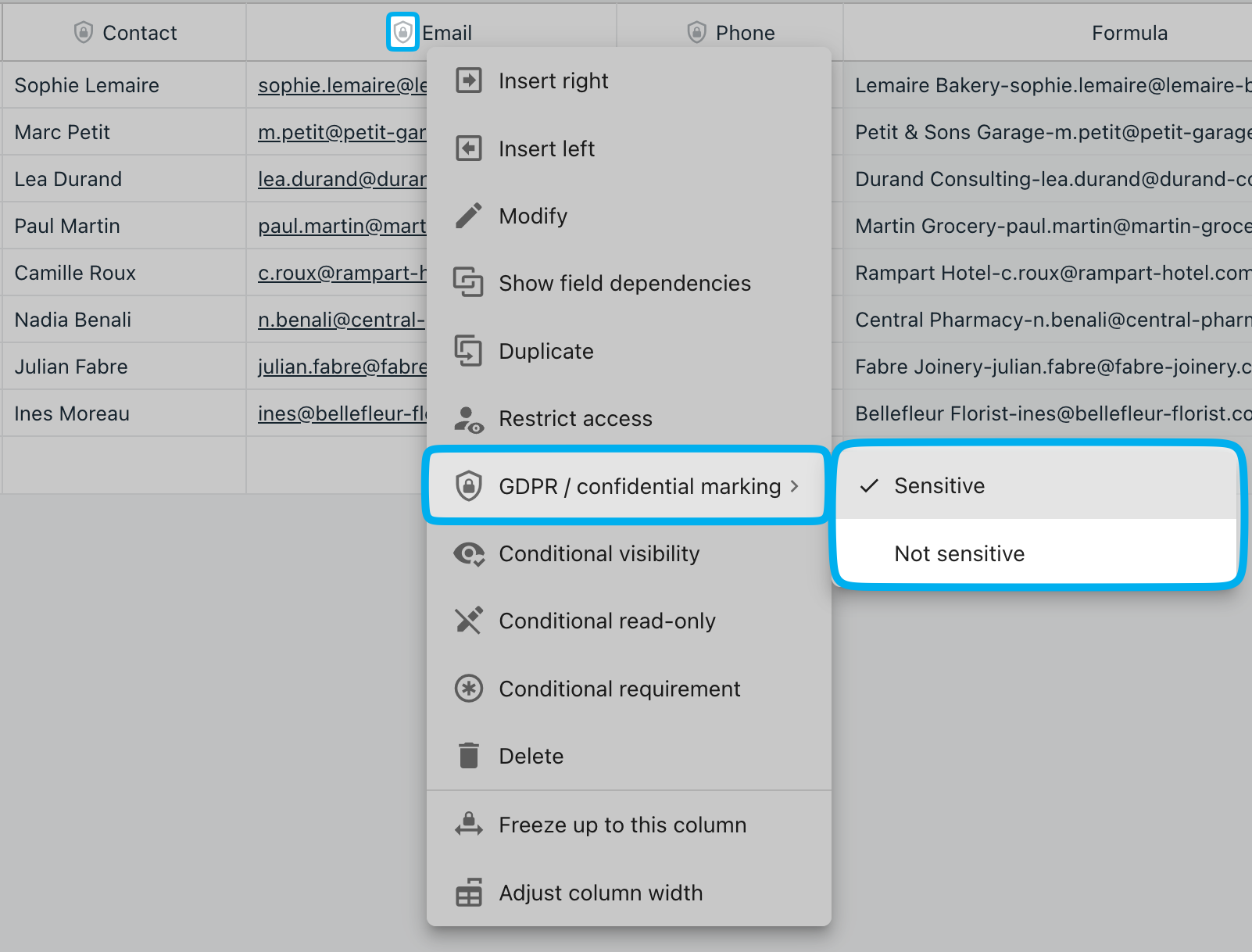Open lea.durand email link

click(x=342, y=179)
